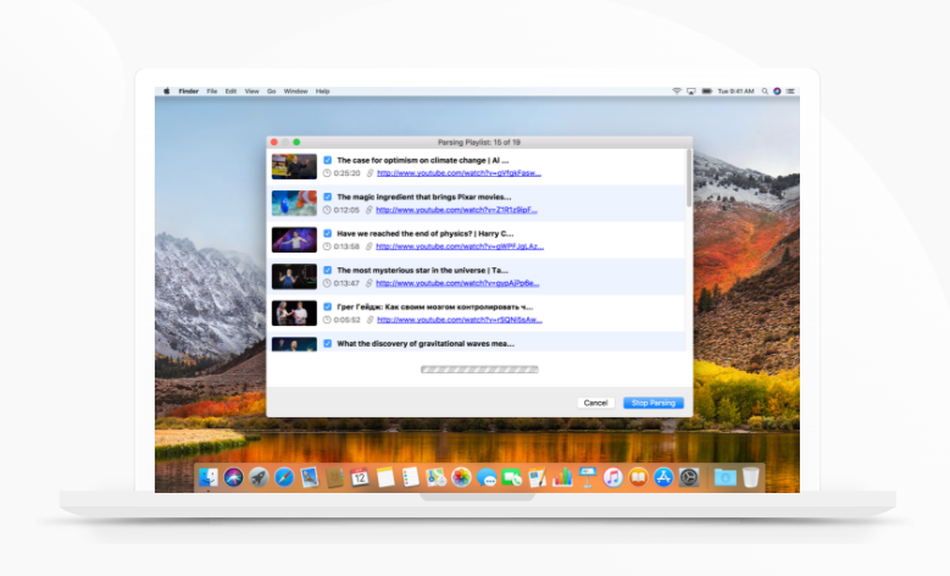Uncheck 'The magic ingredient that brings Pixar' video
The width and height of the screenshot is (950, 576).
pos(328,197)
